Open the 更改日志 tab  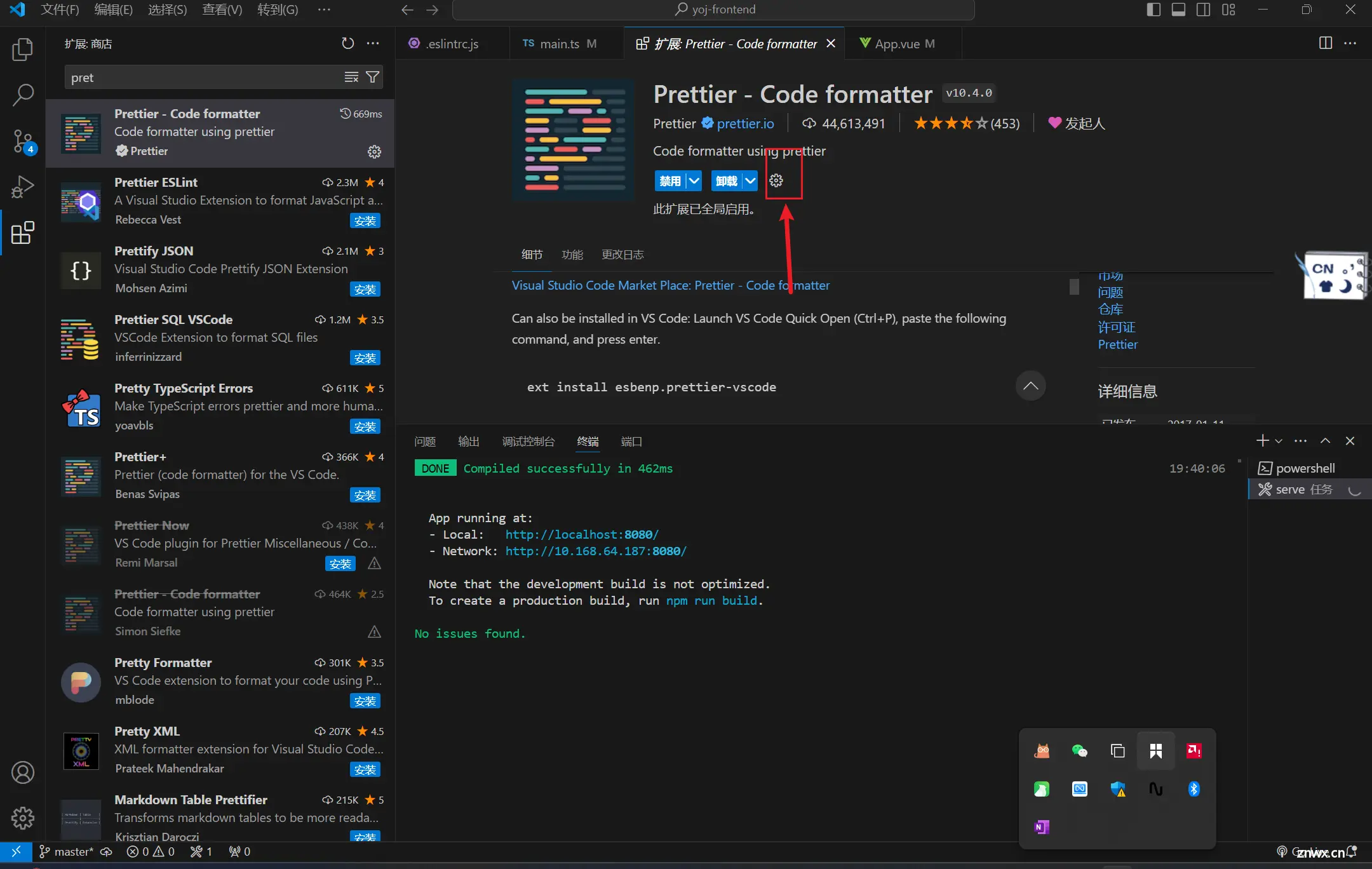click(623, 255)
